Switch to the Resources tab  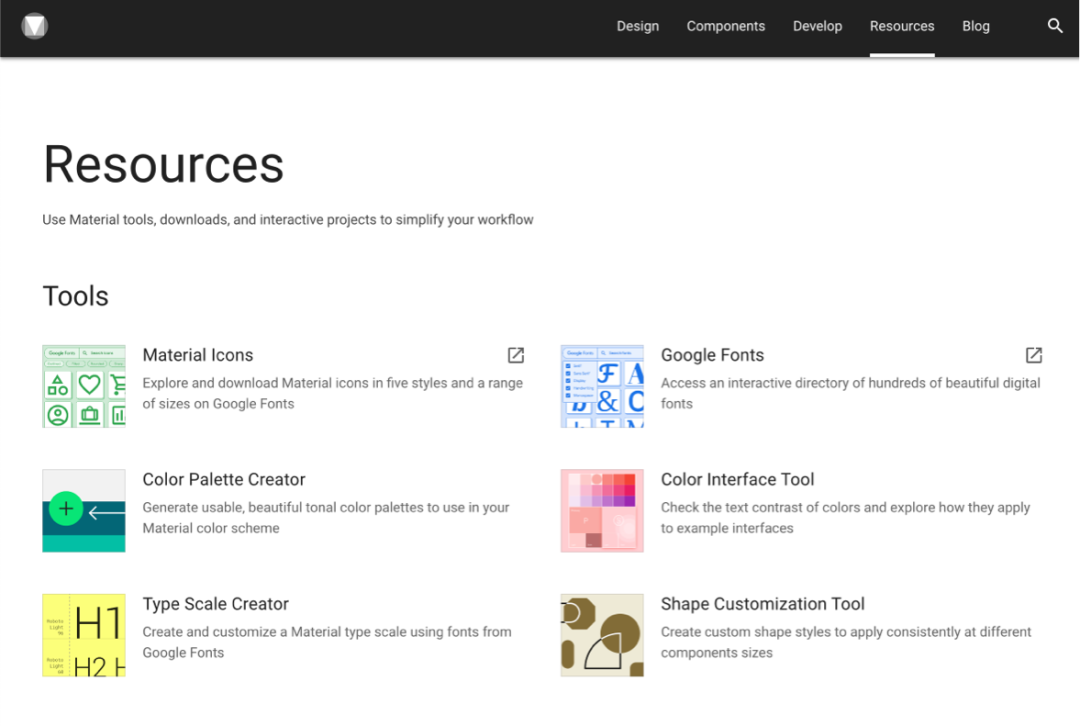tap(902, 26)
